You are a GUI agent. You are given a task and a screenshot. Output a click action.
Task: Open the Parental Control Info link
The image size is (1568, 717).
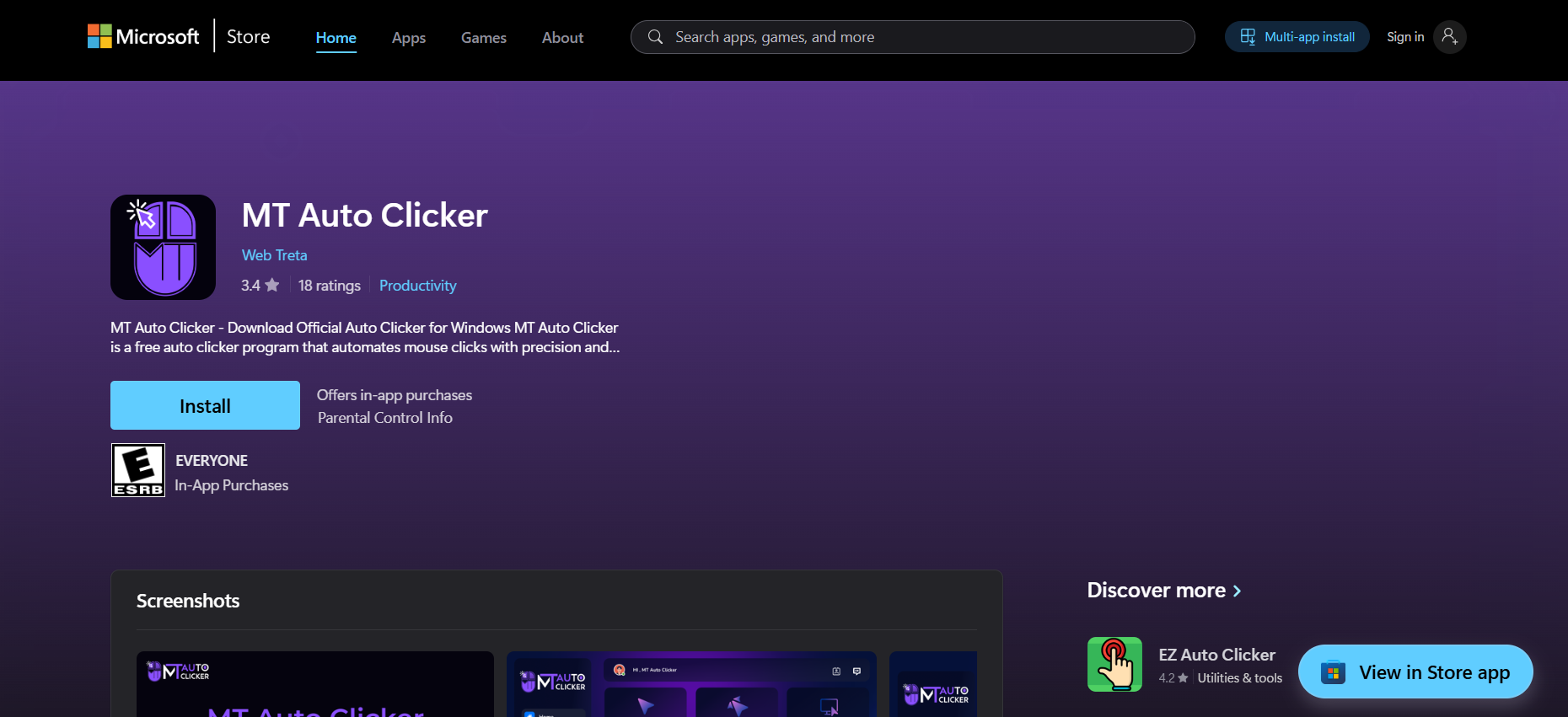coord(384,418)
